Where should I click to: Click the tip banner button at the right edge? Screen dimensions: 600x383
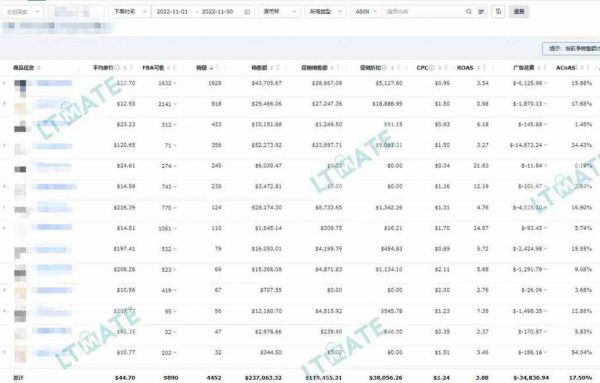[571, 48]
